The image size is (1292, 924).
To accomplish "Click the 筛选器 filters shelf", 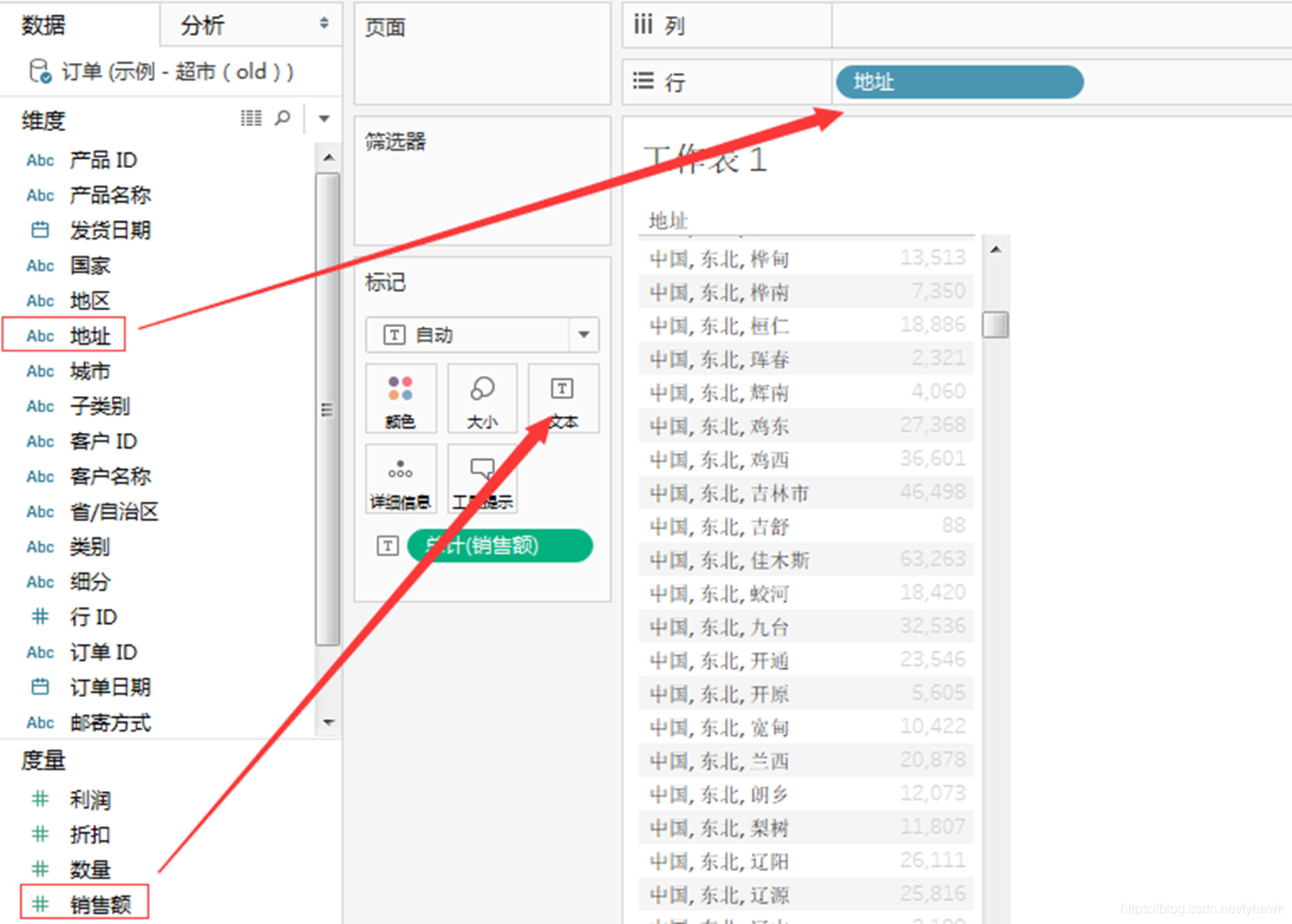I will [x=482, y=181].
